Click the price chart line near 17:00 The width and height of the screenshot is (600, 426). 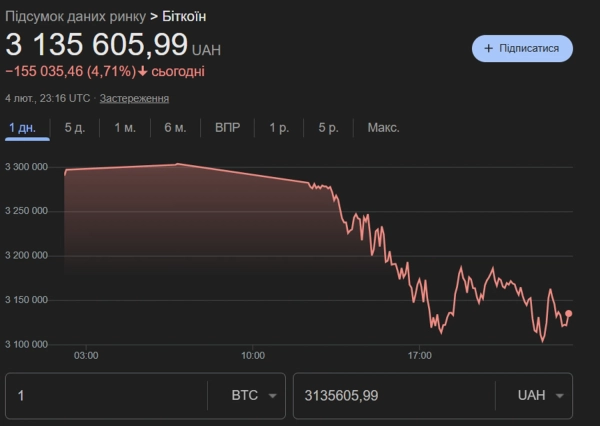pyautogui.click(x=420, y=288)
